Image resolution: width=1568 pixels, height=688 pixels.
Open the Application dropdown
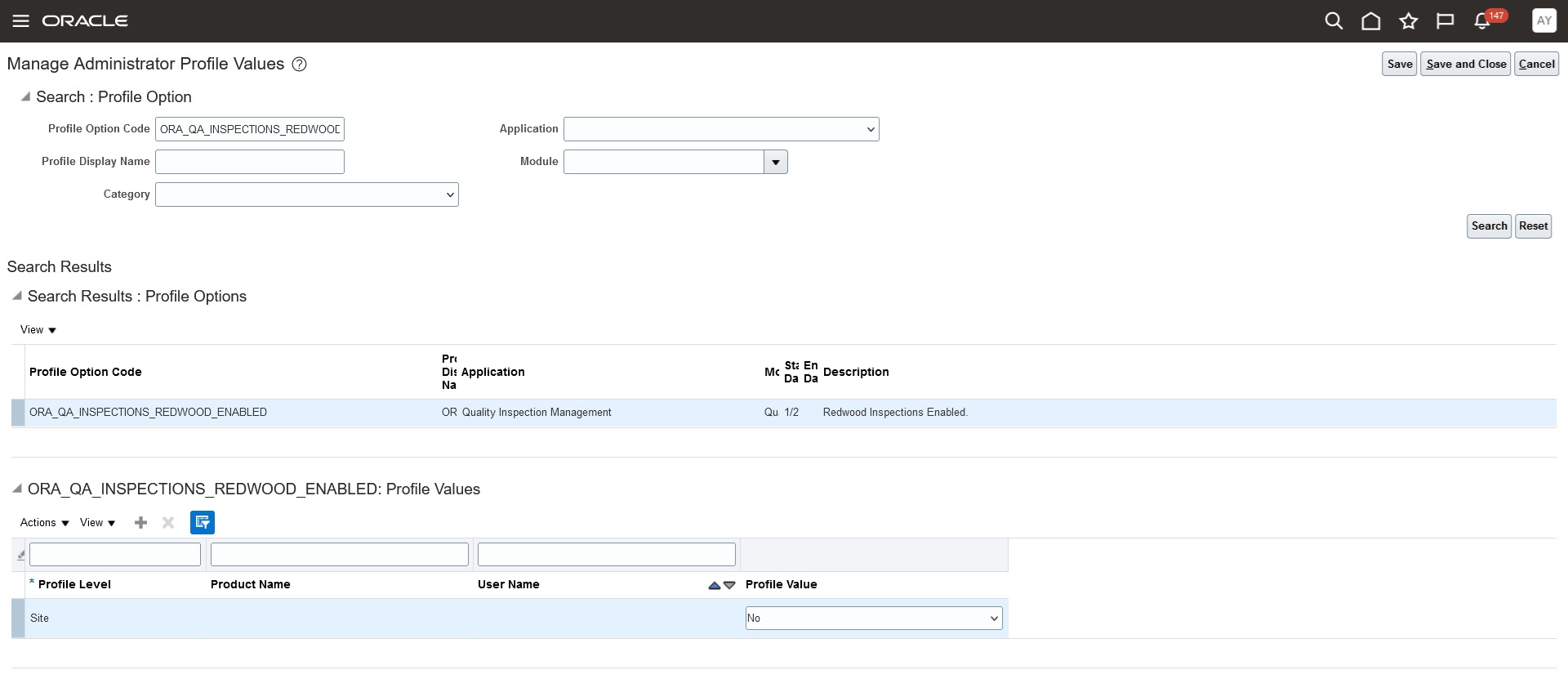pyautogui.click(x=721, y=129)
